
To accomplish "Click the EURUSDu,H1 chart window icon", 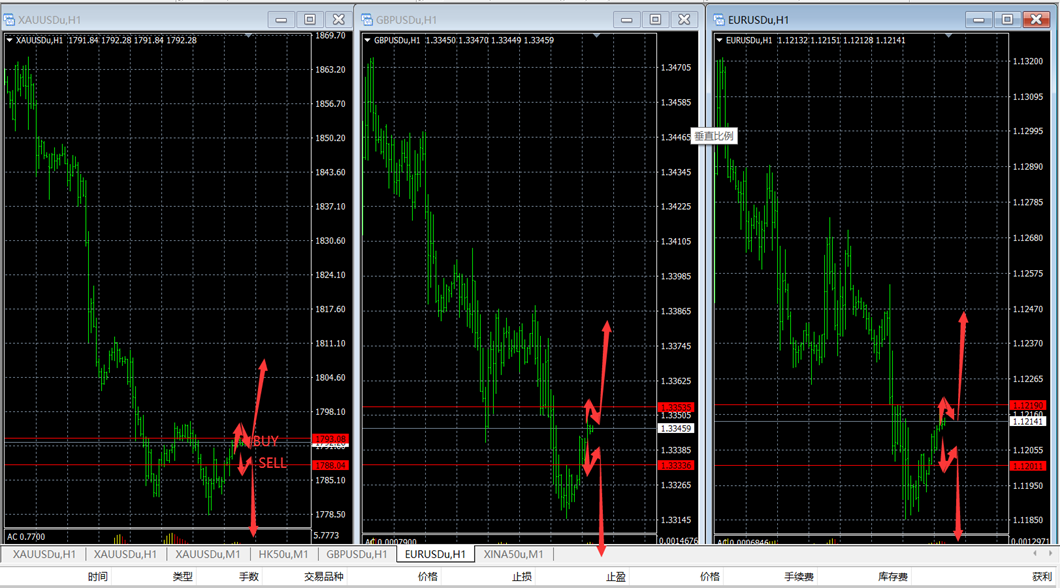I will point(720,20).
